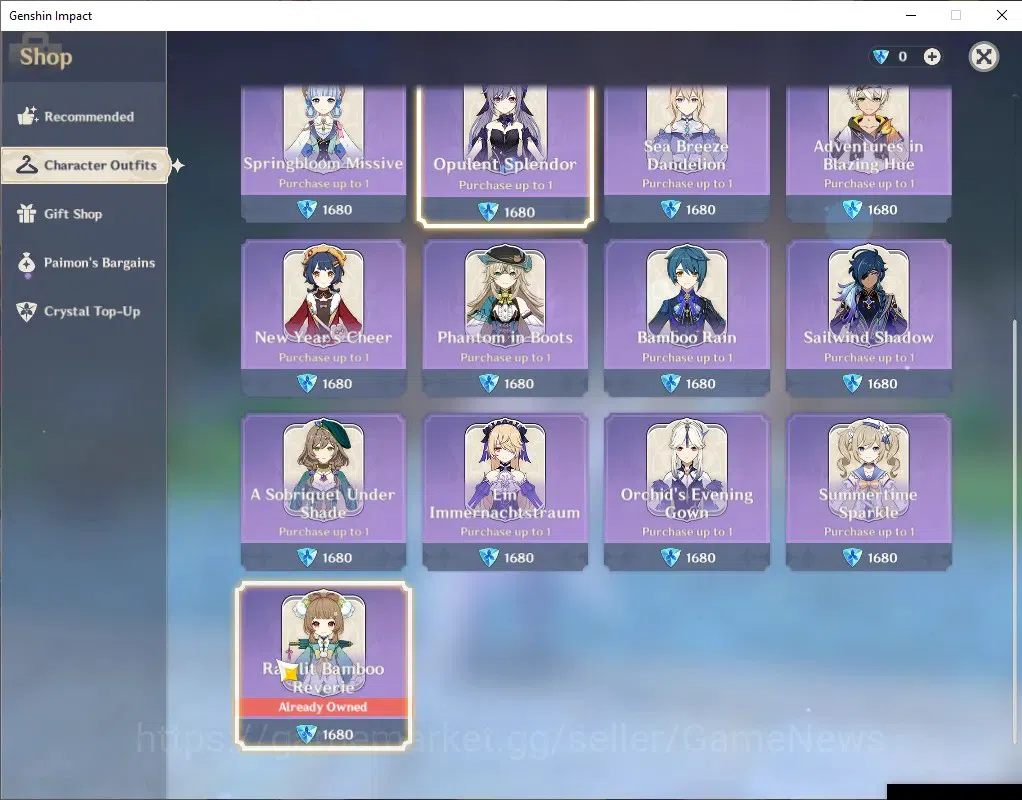Viewport: 1022px width, 800px height.
Task: Click the Crystal Top-Up crystal icon
Action: [27, 312]
